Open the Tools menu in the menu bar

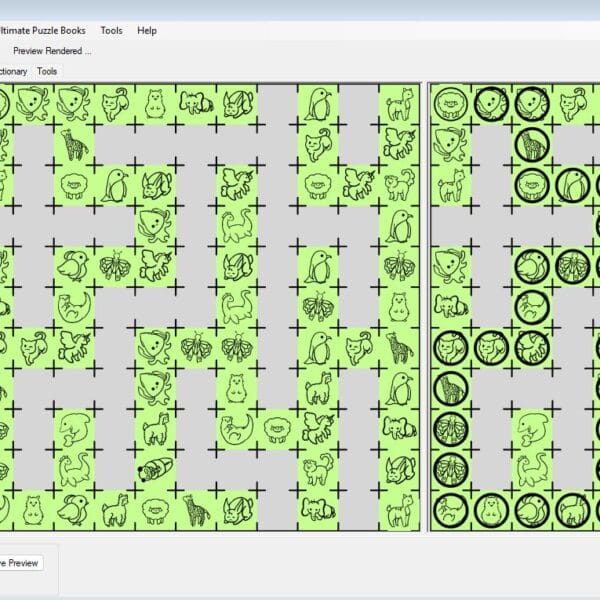pos(111,30)
